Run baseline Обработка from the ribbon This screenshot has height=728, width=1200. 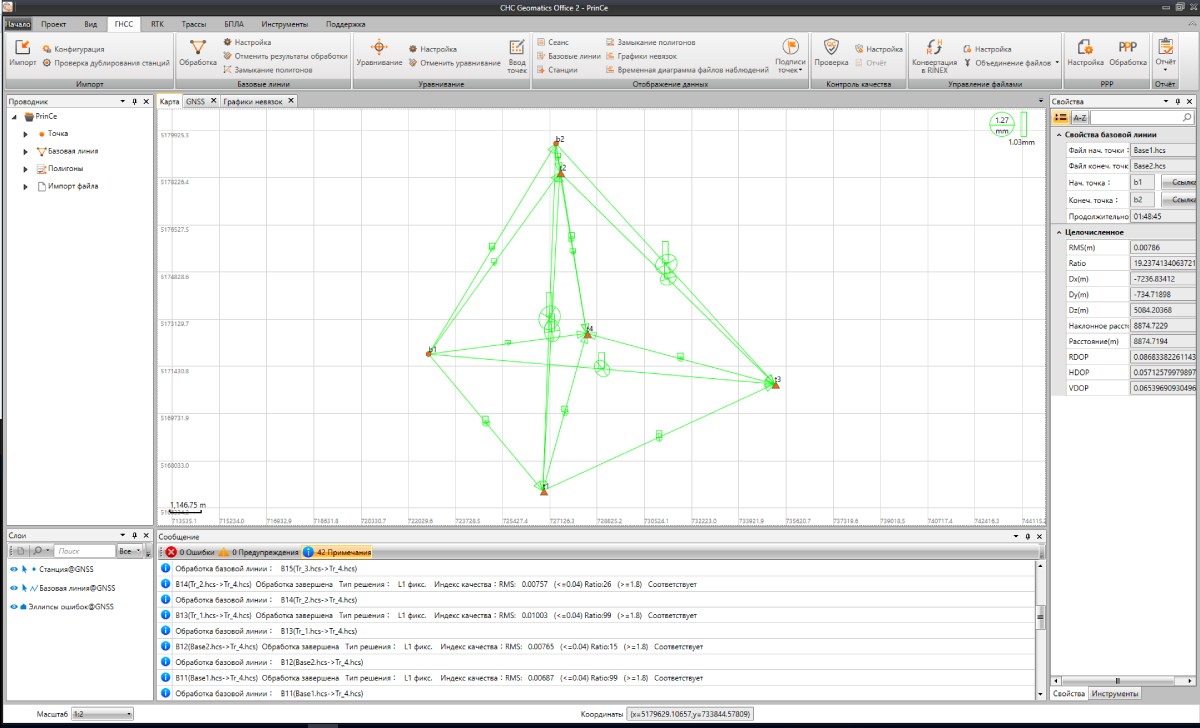198,52
